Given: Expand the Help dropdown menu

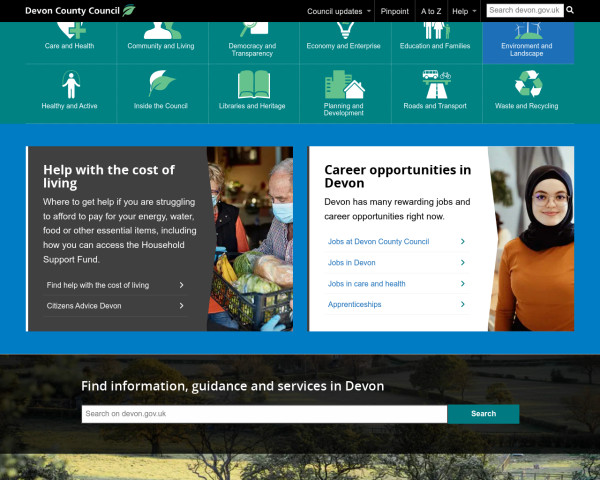Looking at the screenshot, I should pos(464,11).
